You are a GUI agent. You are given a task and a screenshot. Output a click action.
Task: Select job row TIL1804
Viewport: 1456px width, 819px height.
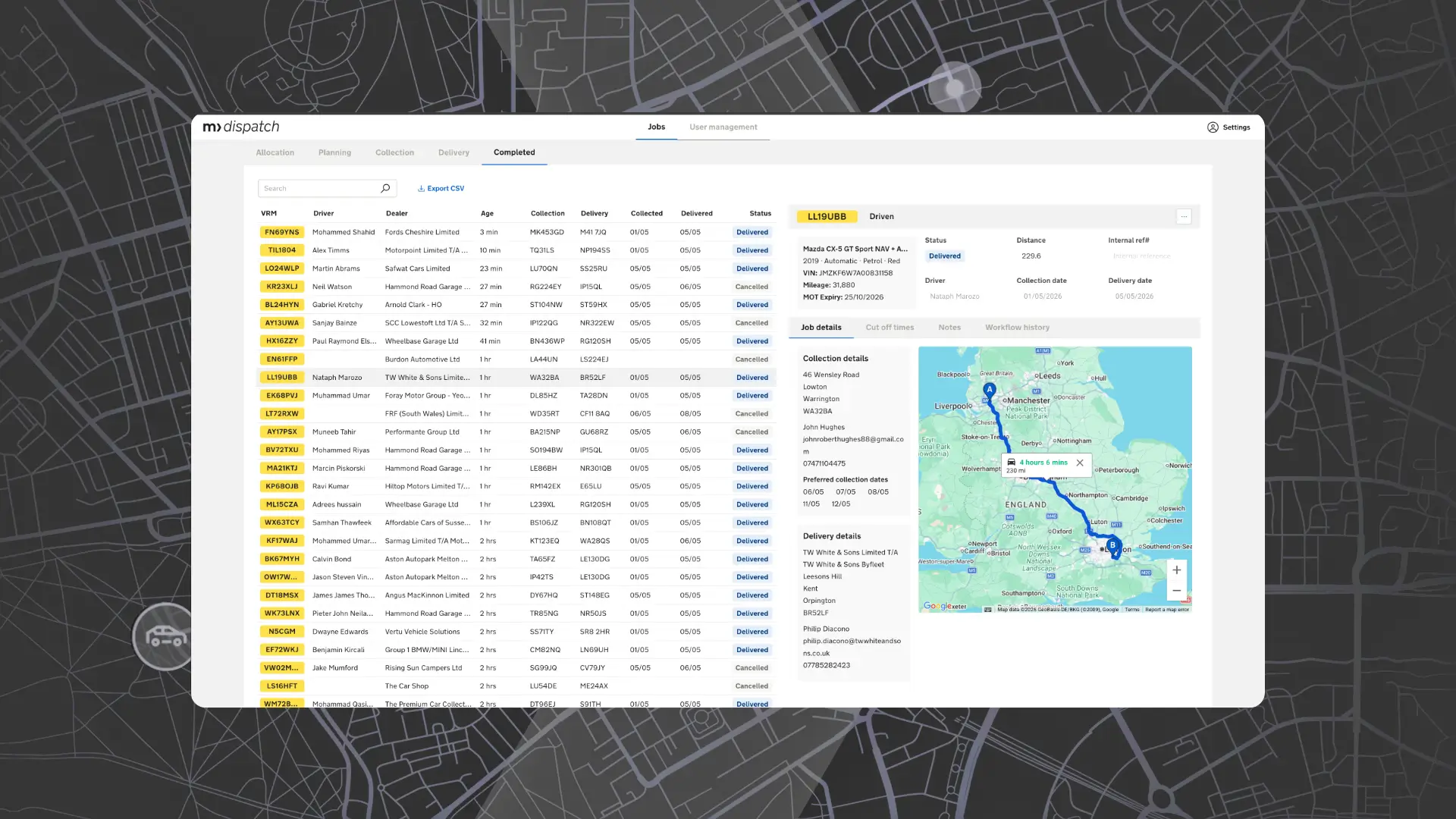[516, 250]
